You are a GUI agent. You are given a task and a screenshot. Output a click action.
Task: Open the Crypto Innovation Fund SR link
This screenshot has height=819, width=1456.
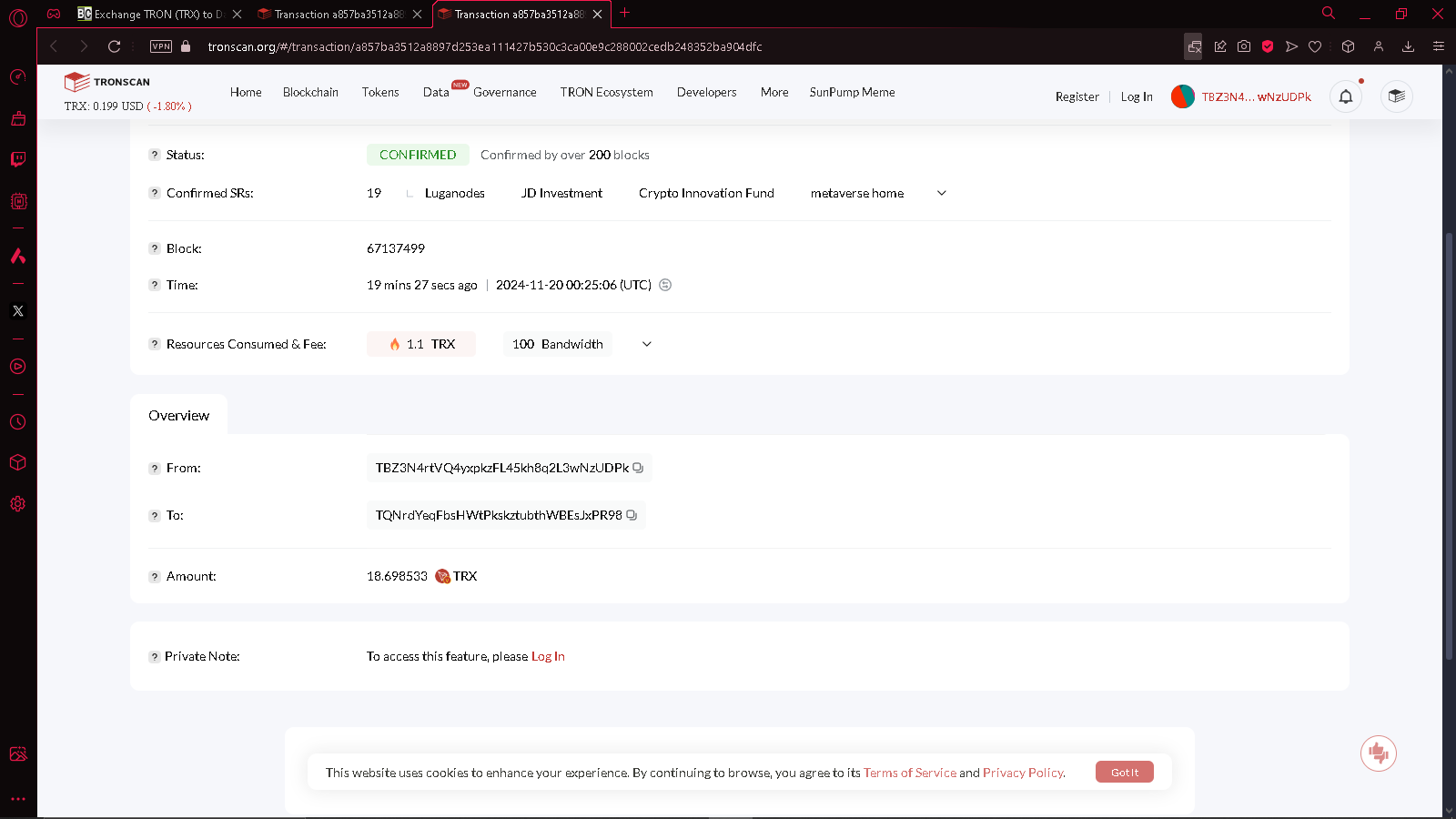click(706, 193)
